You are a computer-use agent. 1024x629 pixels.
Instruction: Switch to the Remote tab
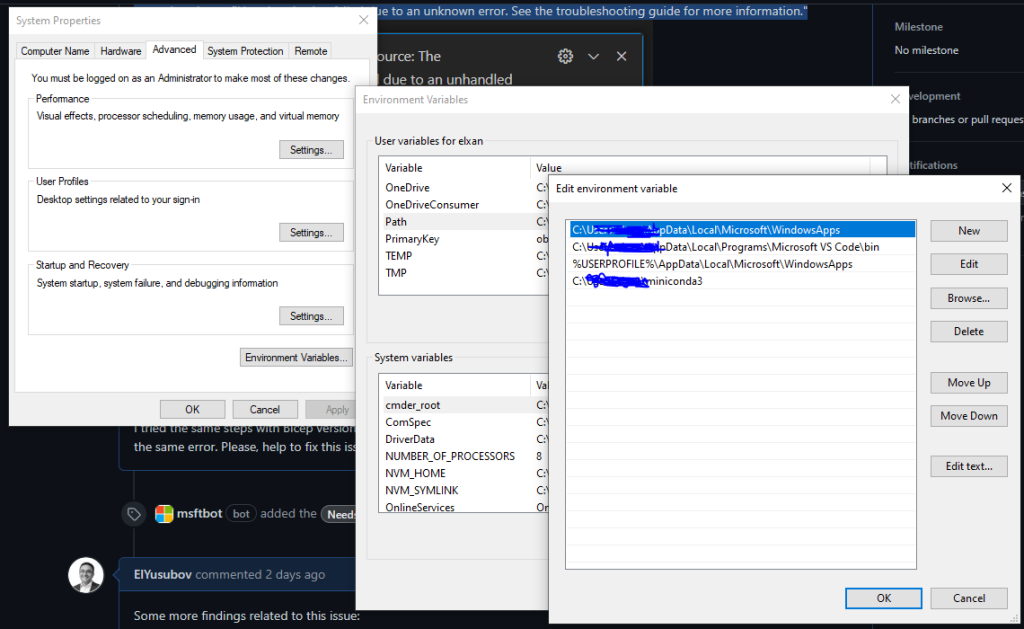pos(311,51)
